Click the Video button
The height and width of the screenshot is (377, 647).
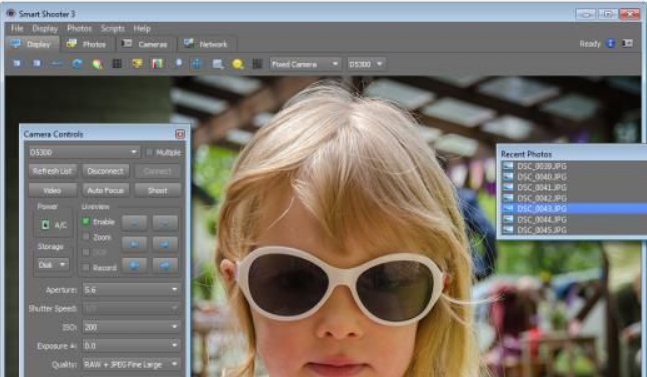pos(52,190)
